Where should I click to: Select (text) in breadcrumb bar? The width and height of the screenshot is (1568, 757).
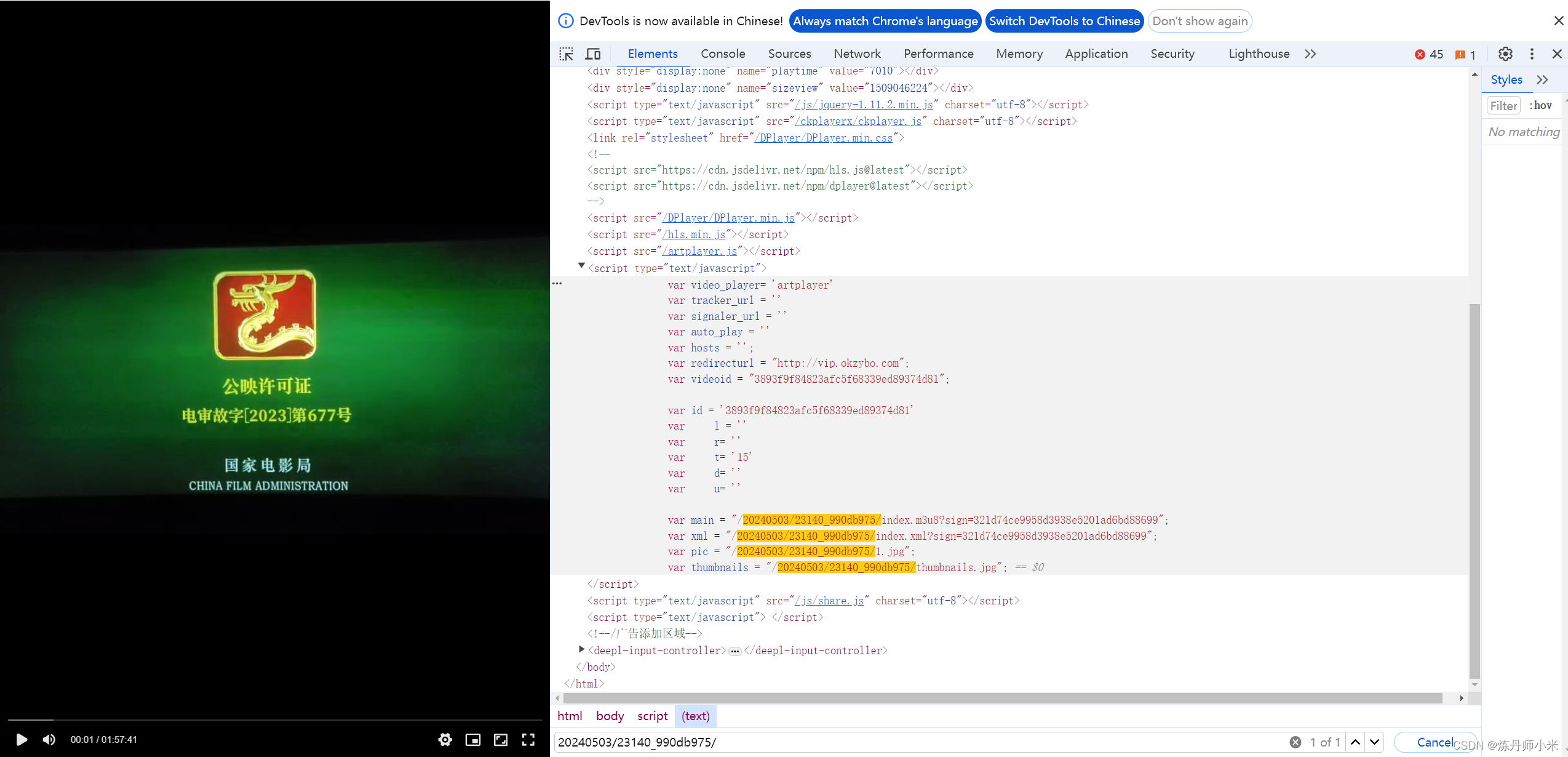pos(696,716)
